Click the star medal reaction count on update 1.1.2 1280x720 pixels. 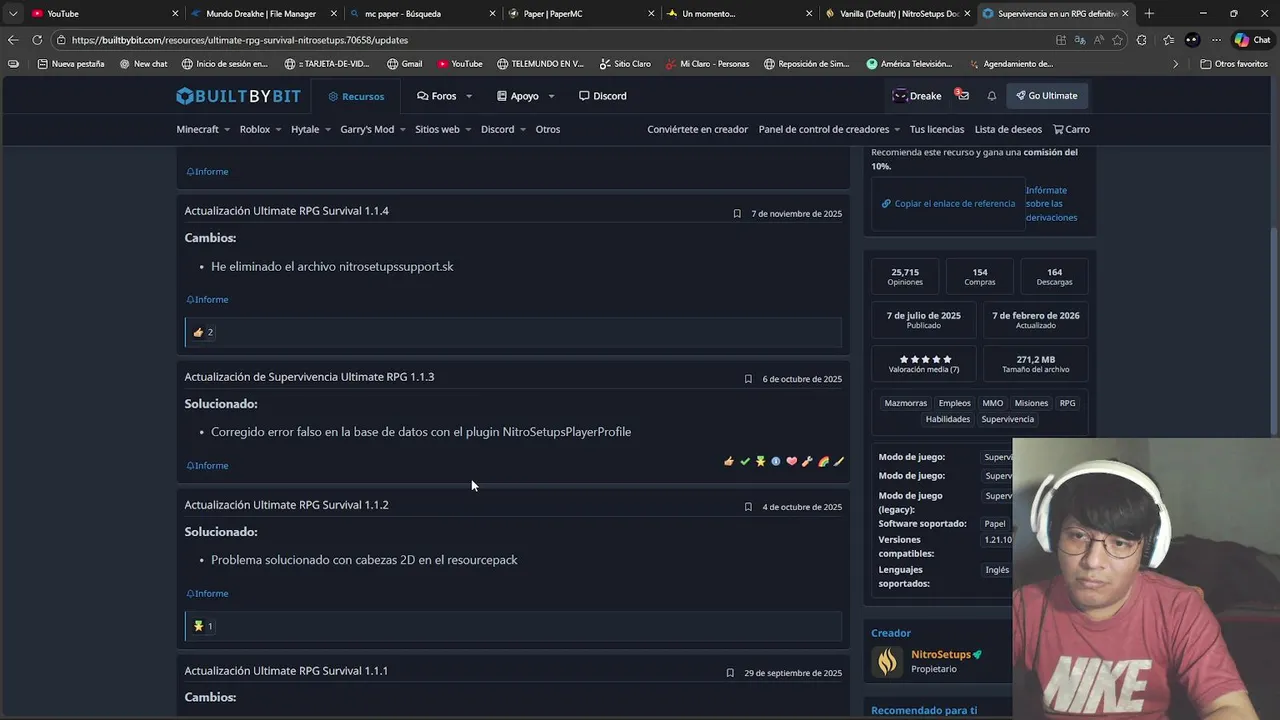click(x=203, y=626)
